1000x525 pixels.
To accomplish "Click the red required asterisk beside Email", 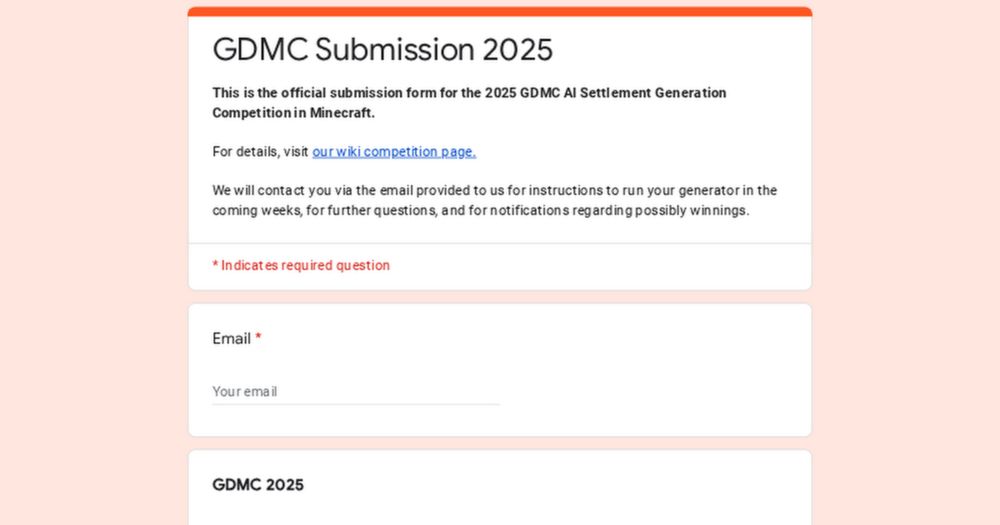I will tap(258, 337).
